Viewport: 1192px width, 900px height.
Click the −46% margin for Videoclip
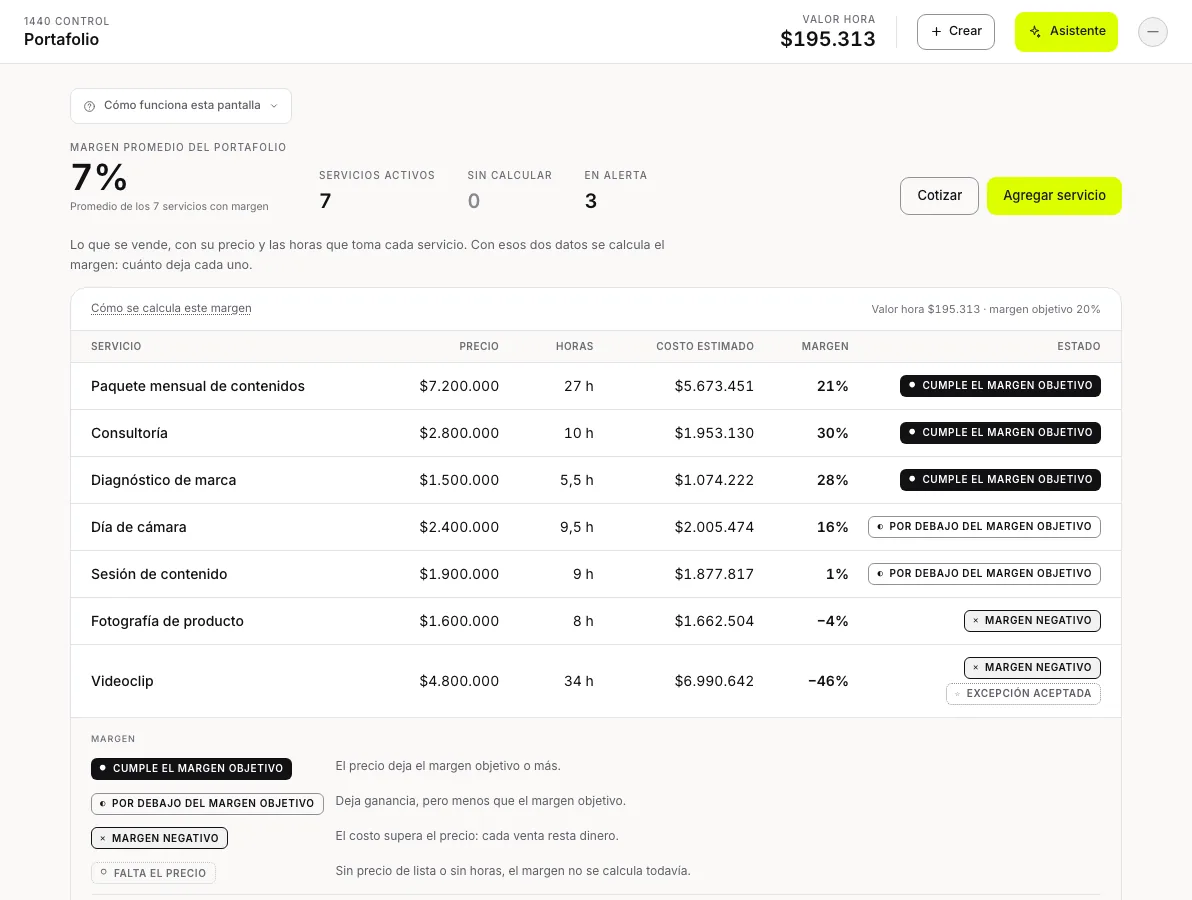coord(828,682)
